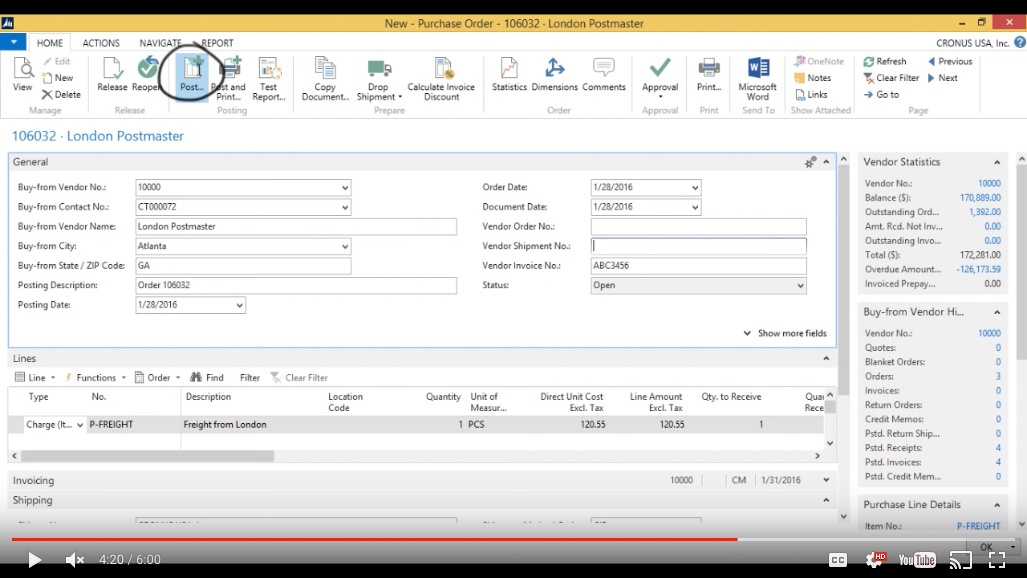Screen dimensions: 1027x578
Task: Open the Test Report icon
Action: (x=269, y=75)
